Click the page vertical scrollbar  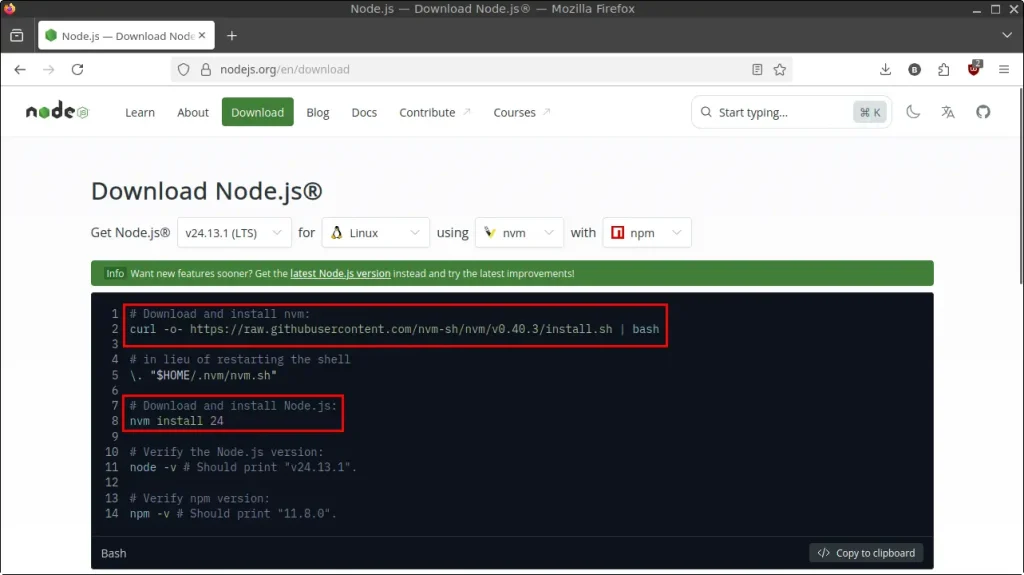[1020, 186]
